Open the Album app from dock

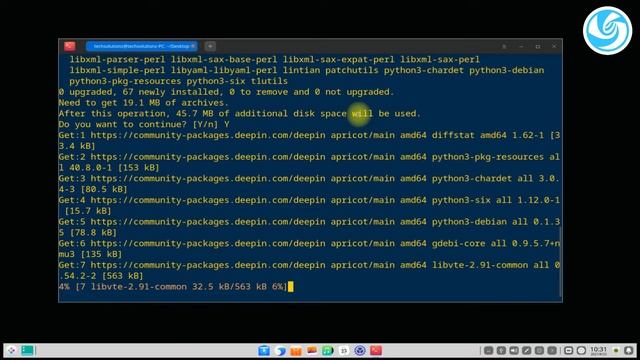312,350
